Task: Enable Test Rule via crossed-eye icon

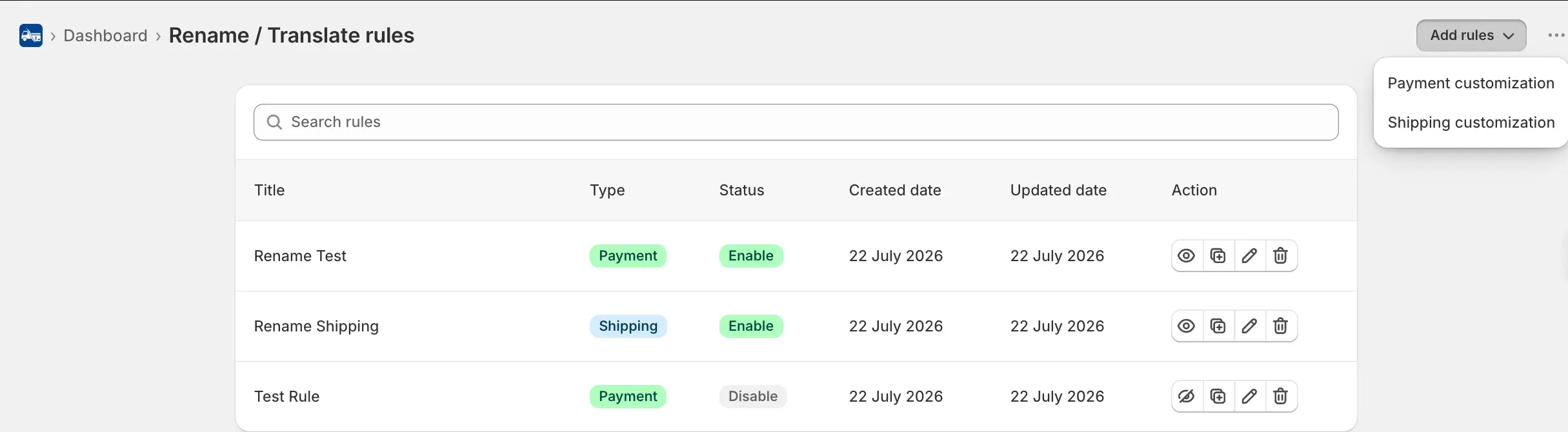Action: pos(1187,397)
